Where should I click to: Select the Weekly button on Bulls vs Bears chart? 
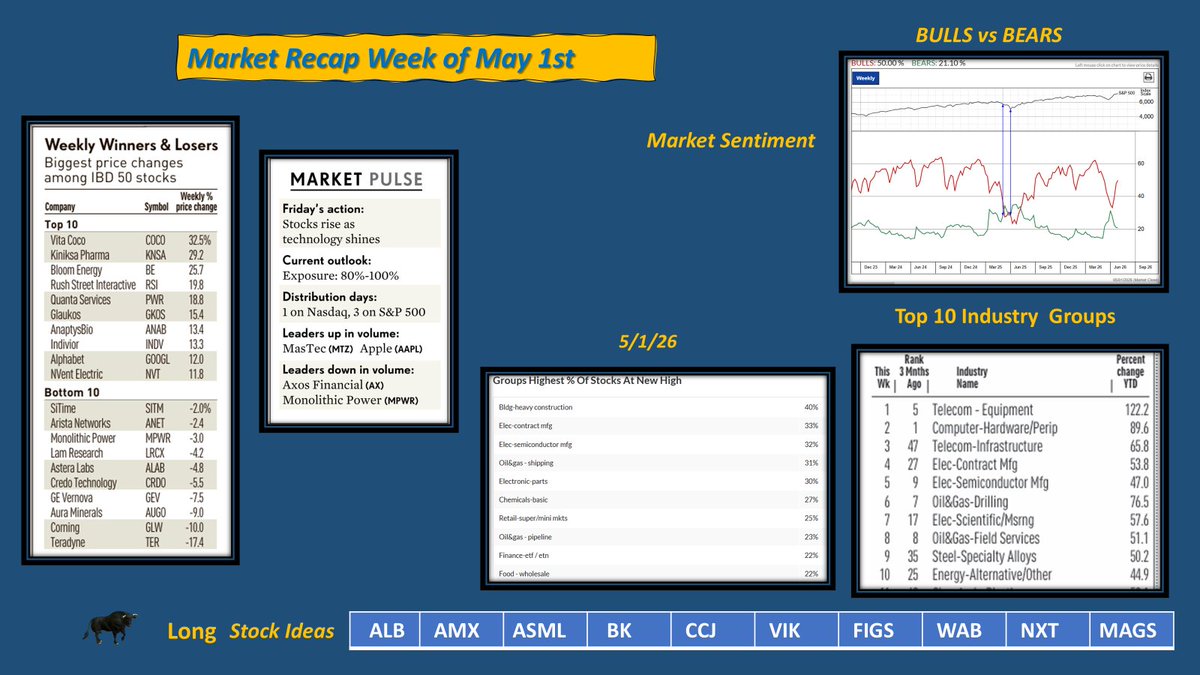click(x=866, y=76)
